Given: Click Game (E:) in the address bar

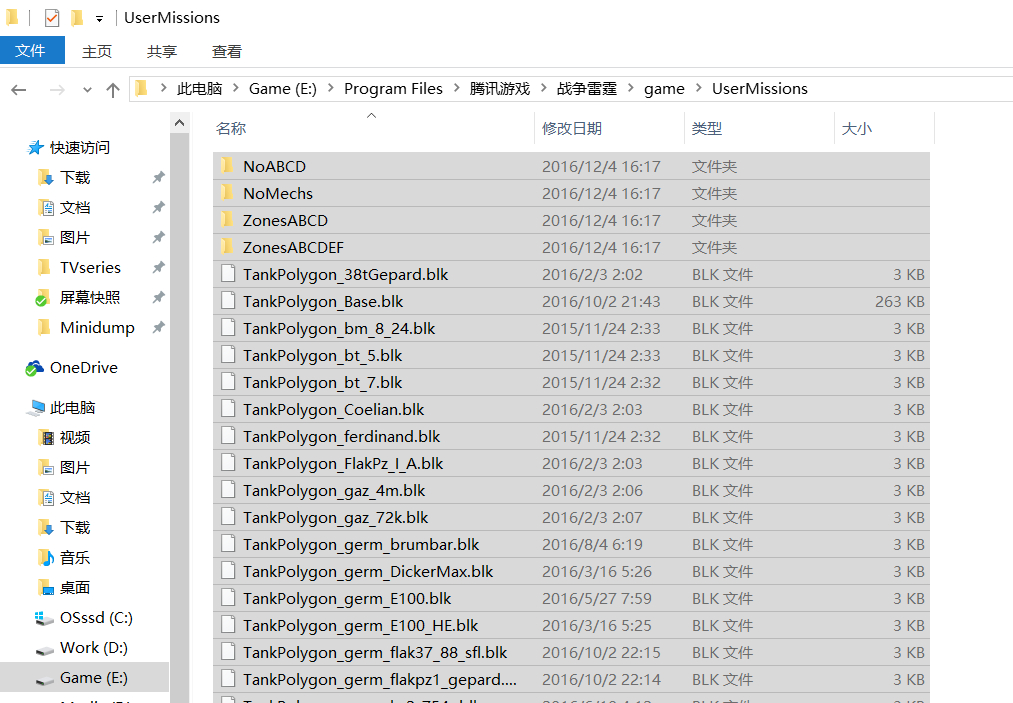Looking at the screenshot, I should pos(283,89).
